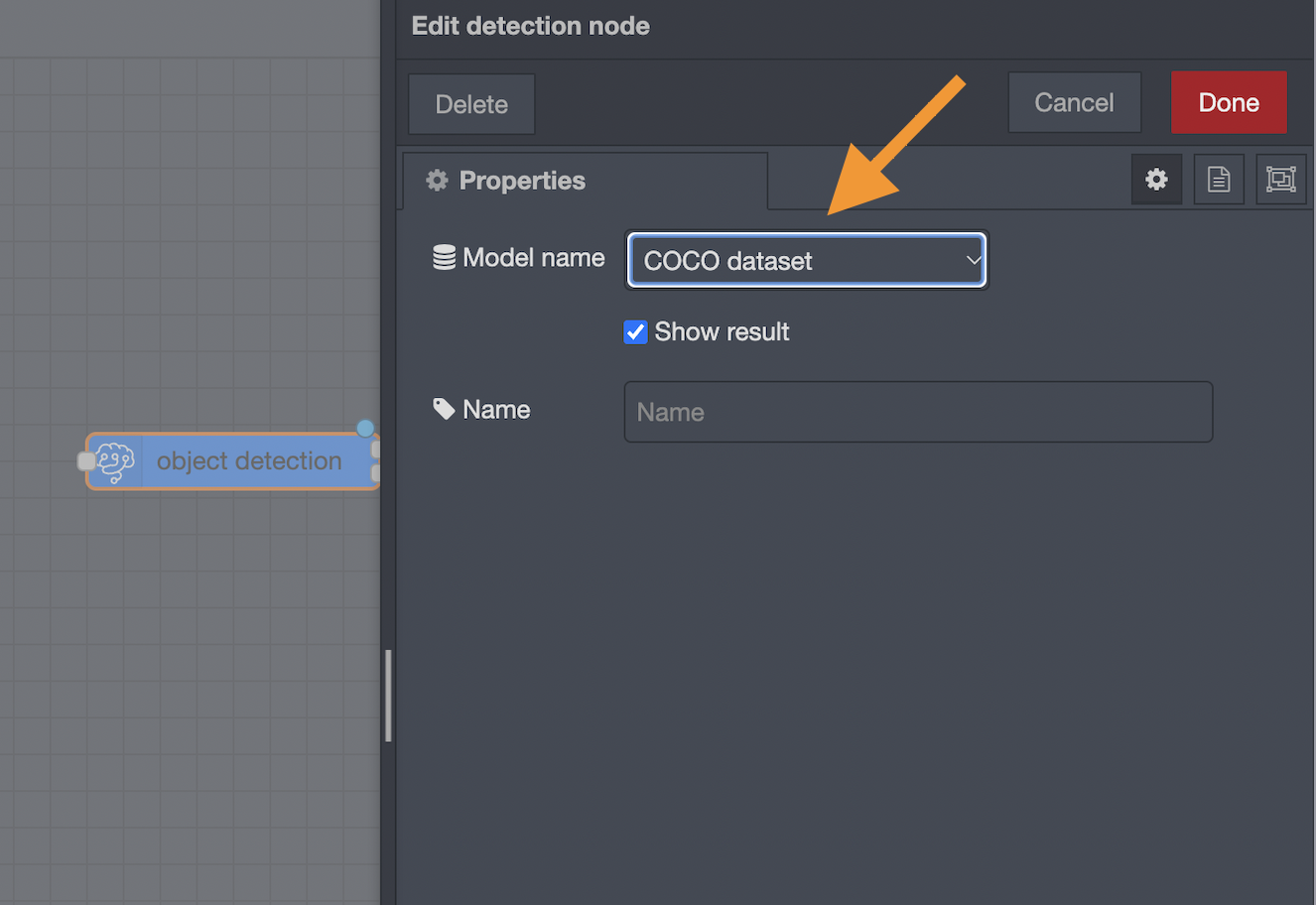Screen dimensions: 1316x905
Task: Select a different model from COCO dataset combo box
Action: click(x=806, y=260)
